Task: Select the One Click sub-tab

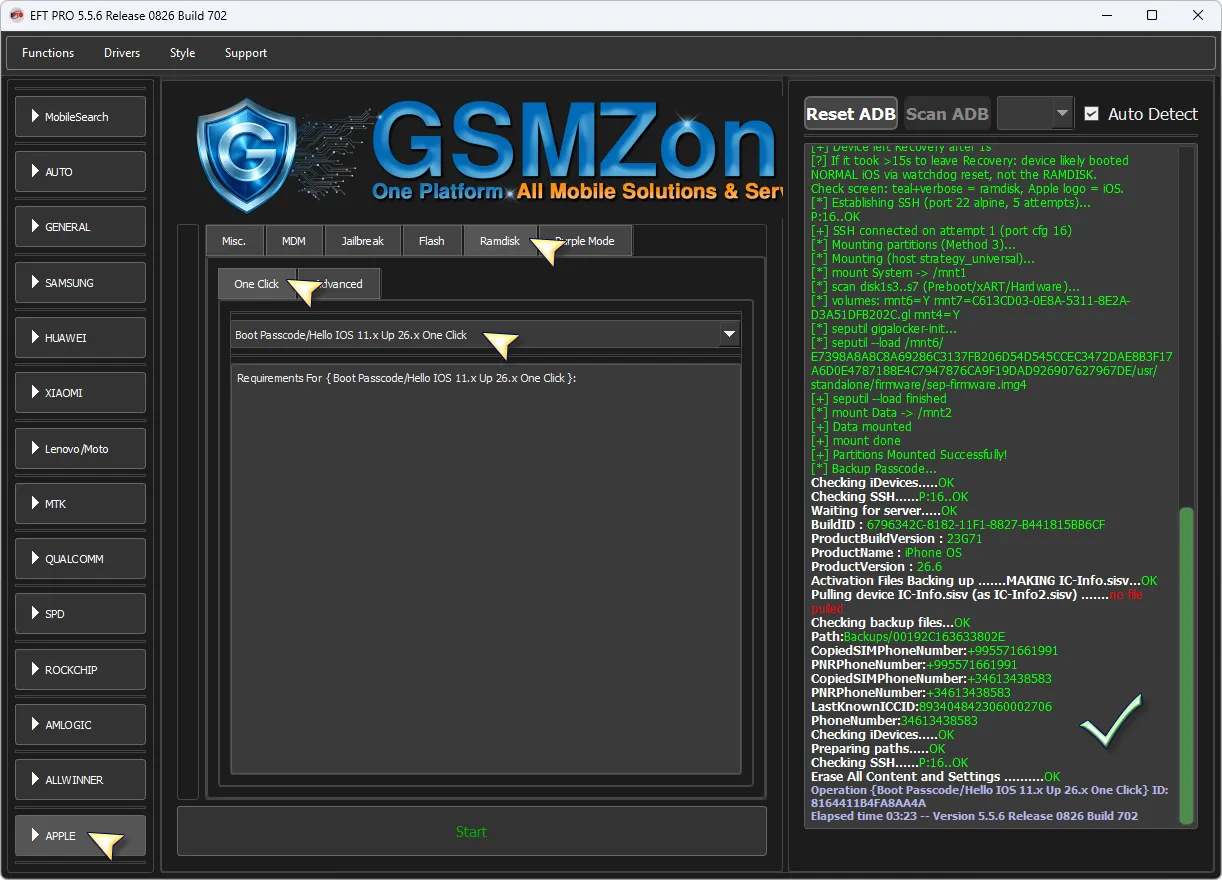Action: 257,284
